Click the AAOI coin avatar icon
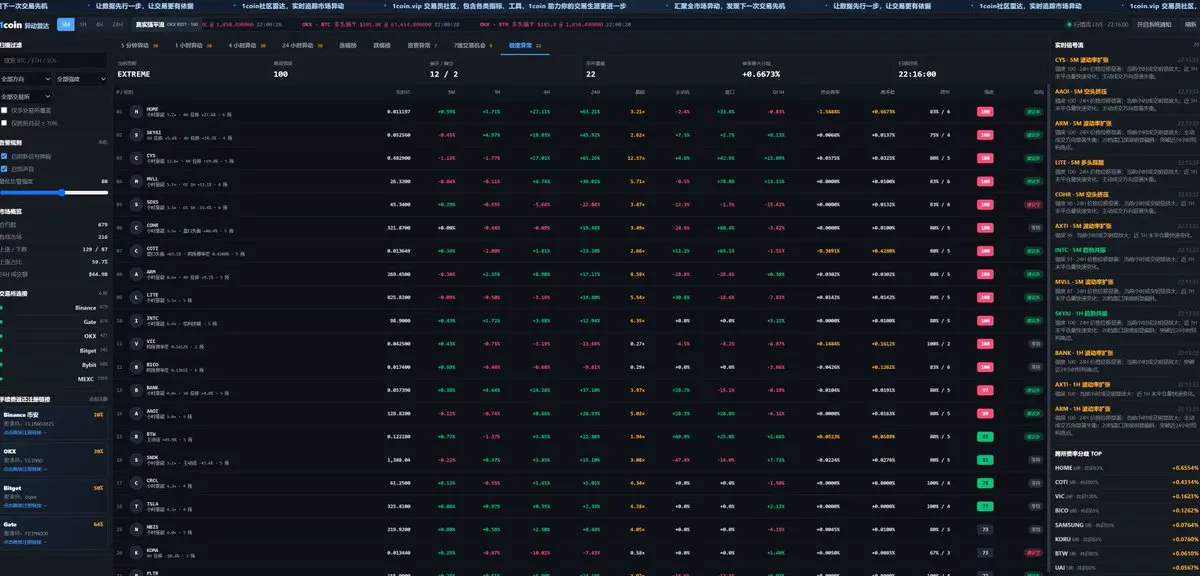The width and height of the screenshot is (1200, 576). (x=136, y=411)
